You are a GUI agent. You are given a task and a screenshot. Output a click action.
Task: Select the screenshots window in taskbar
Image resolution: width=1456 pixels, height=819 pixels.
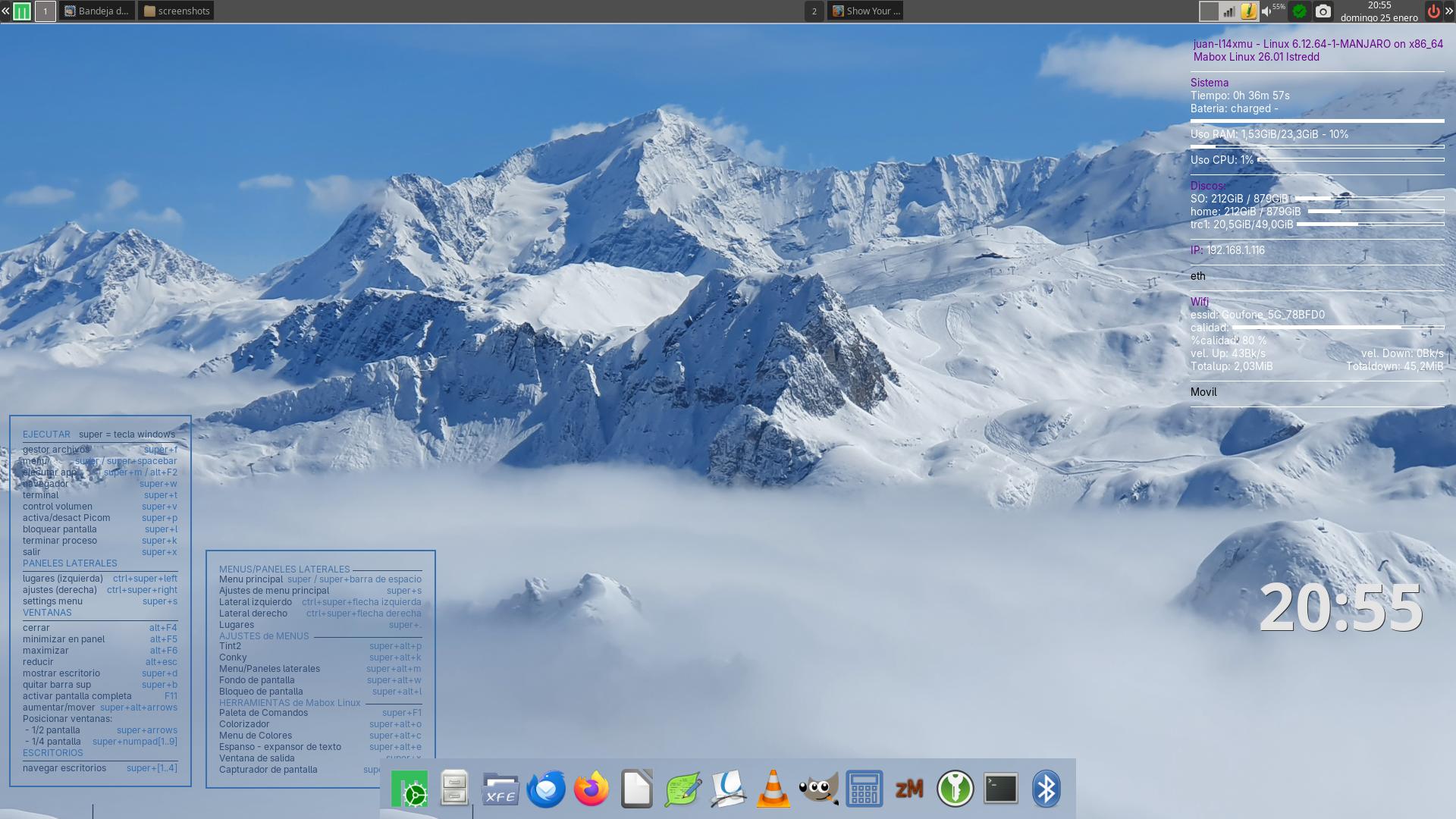coord(177,11)
